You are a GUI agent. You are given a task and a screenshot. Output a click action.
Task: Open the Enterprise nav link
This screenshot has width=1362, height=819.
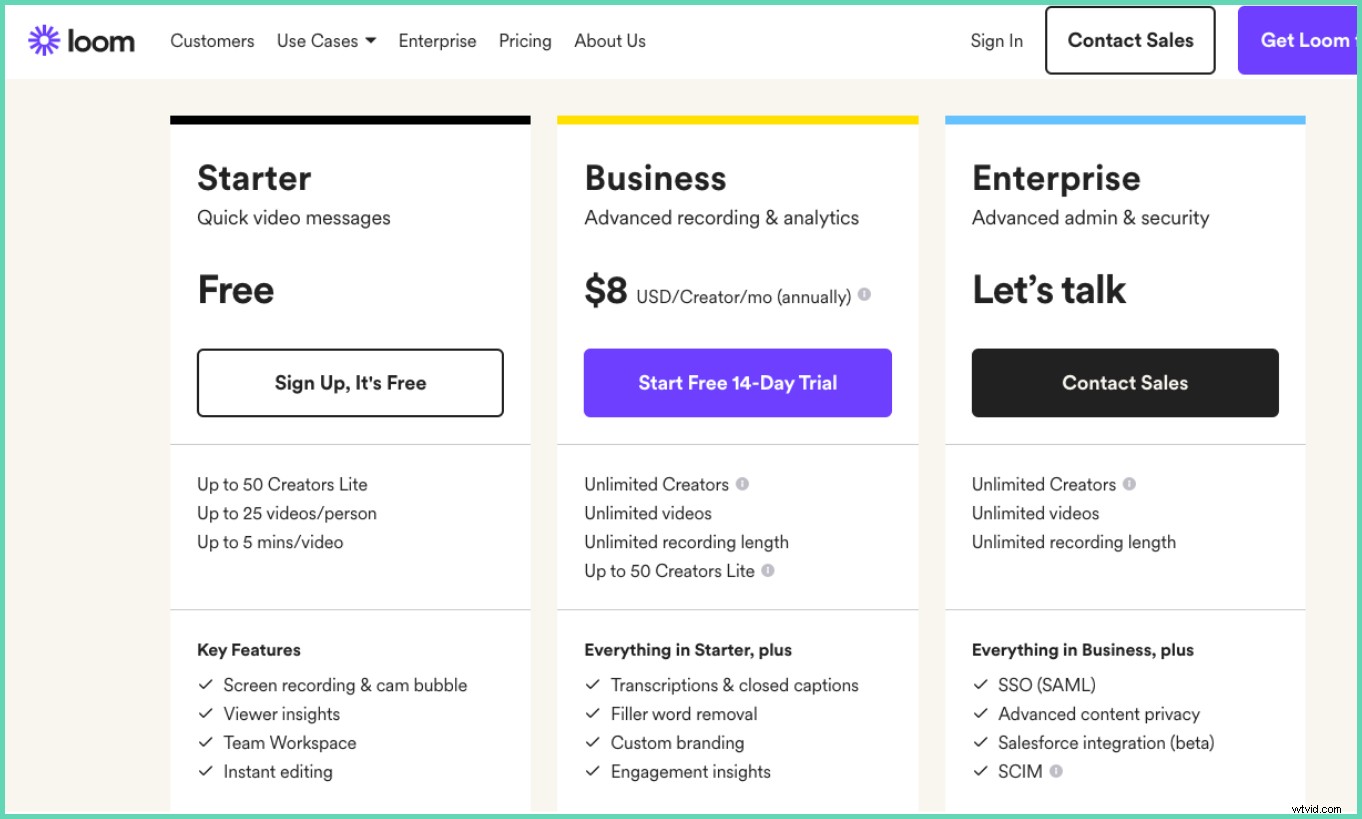(x=437, y=41)
